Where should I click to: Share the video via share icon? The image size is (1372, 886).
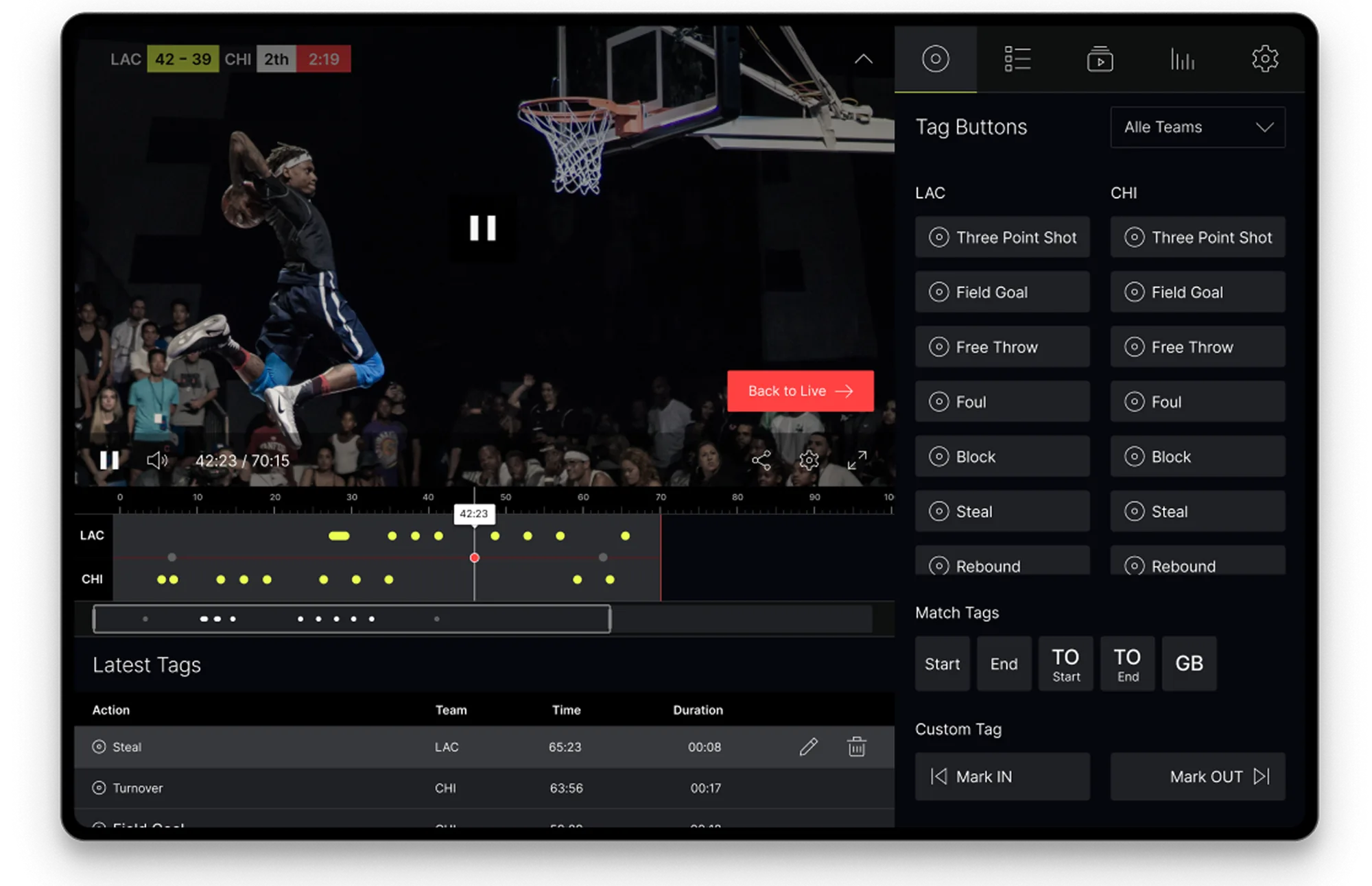pos(761,460)
